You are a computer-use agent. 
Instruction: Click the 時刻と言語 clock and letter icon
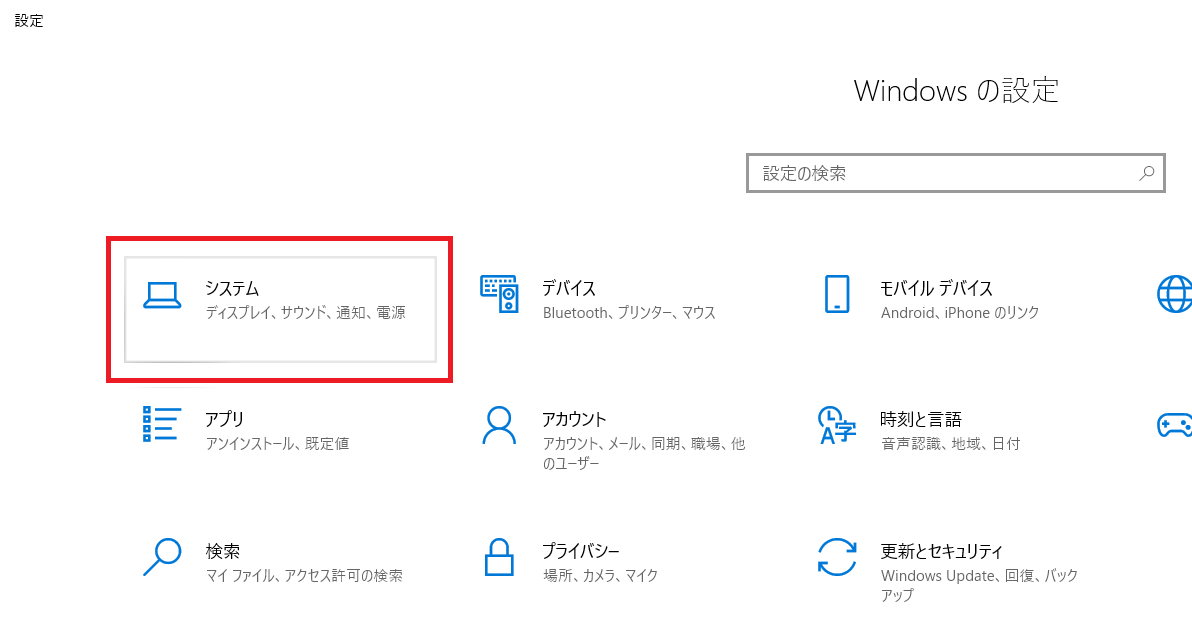[x=837, y=425]
